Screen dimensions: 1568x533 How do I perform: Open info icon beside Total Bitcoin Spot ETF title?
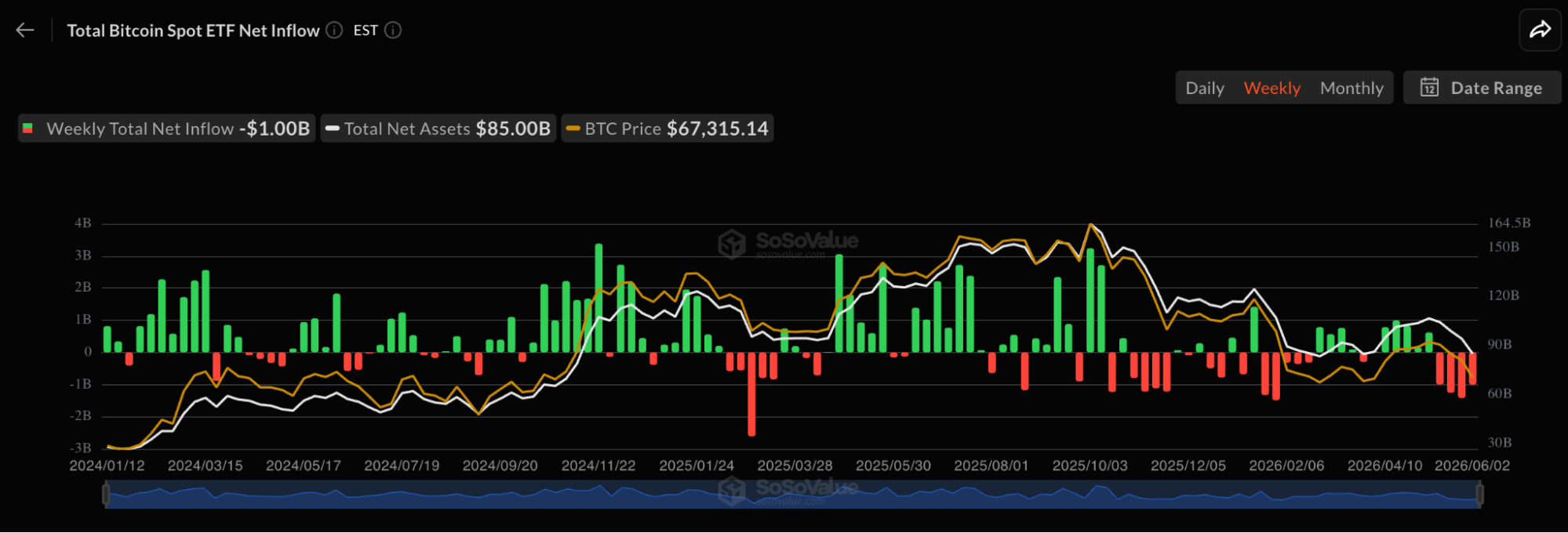334,31
